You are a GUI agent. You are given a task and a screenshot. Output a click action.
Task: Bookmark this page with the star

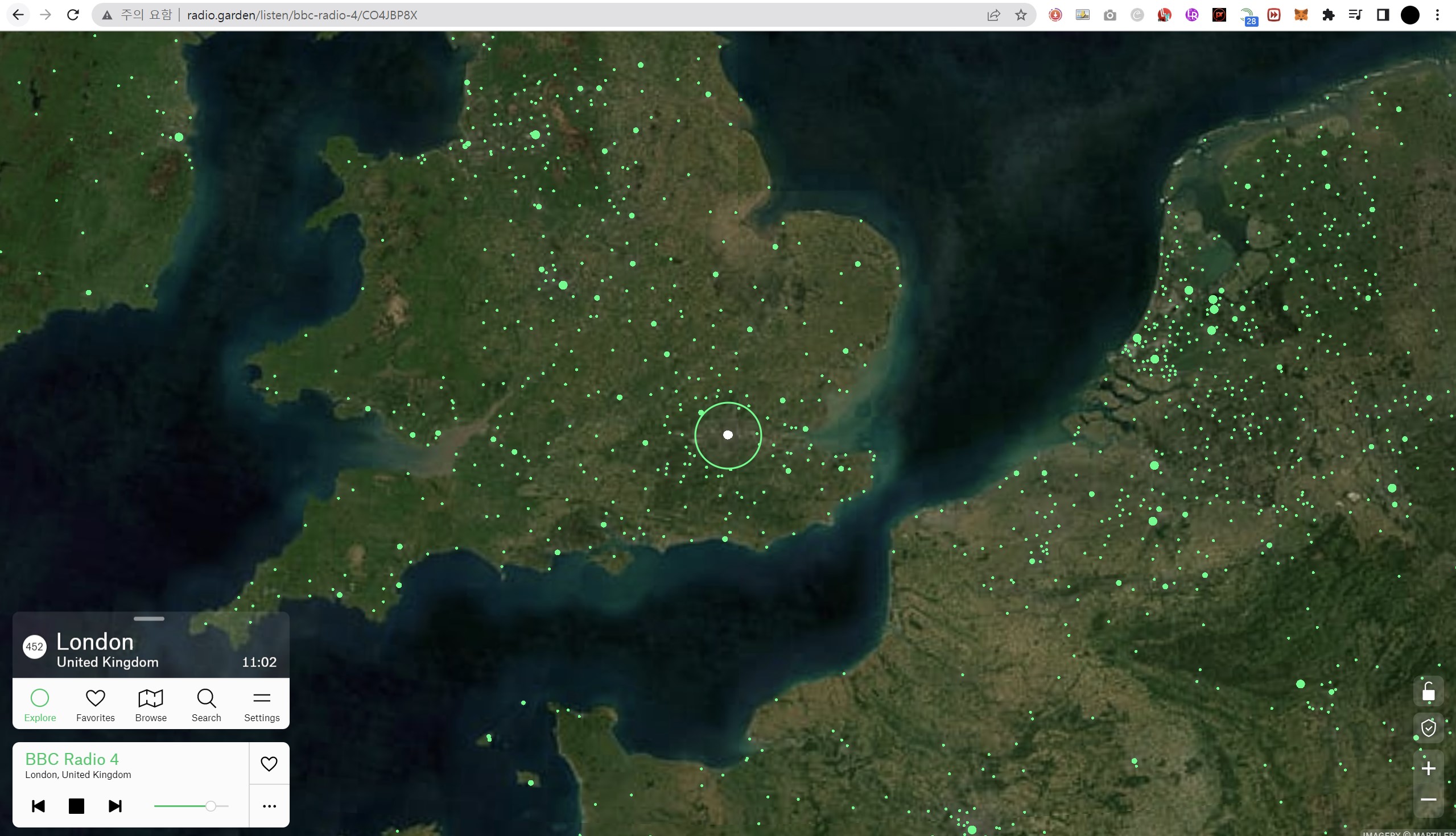pyautogui.click(x=1021, y=15)
